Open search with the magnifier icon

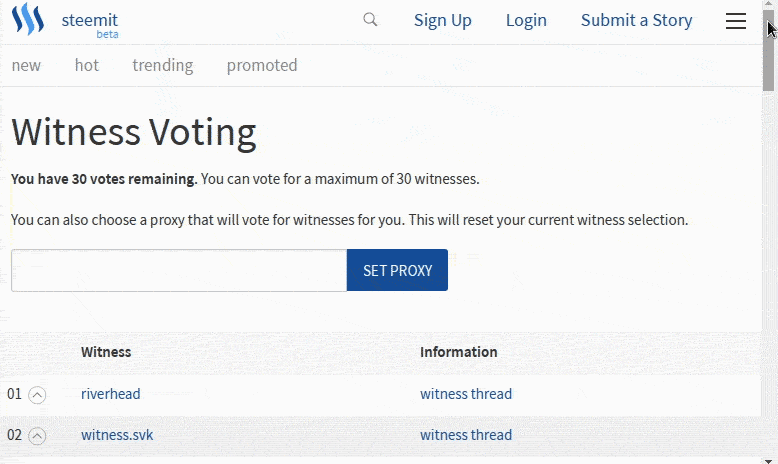pos(370,20)
